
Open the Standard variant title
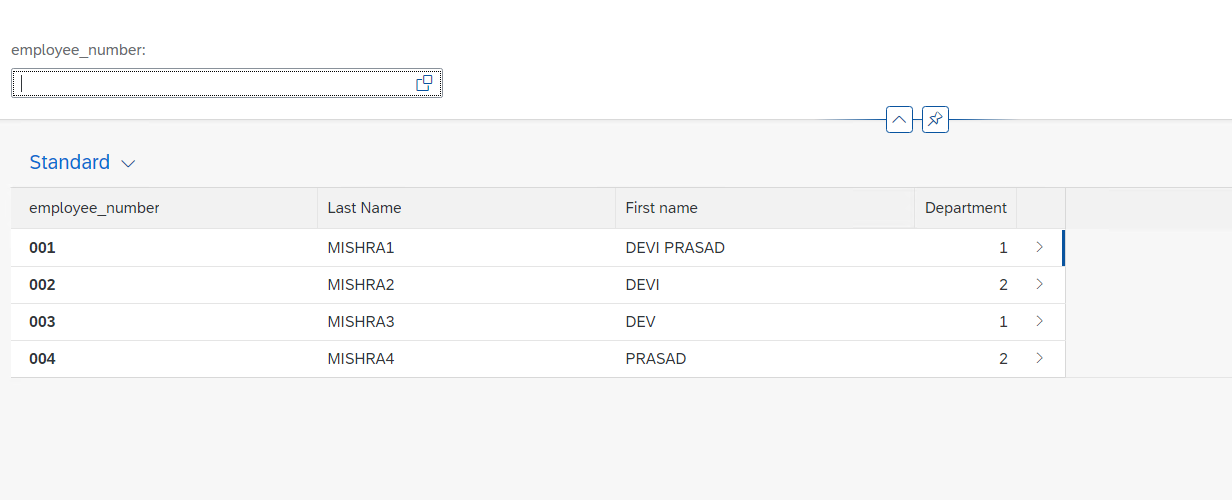70,162
